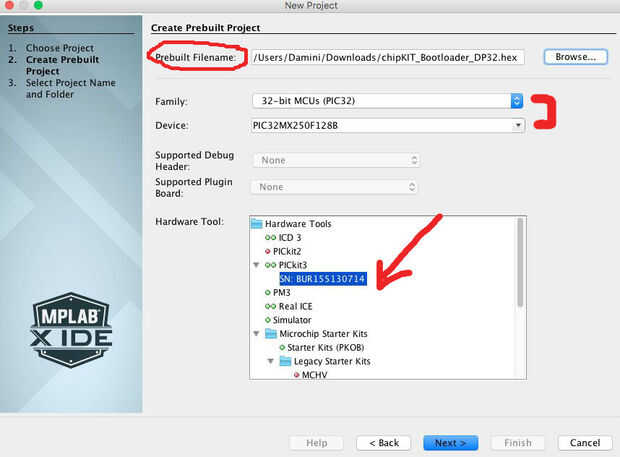Click the Hardware Tool list scrollbar
620x457 pixels.
click(520, 262)
